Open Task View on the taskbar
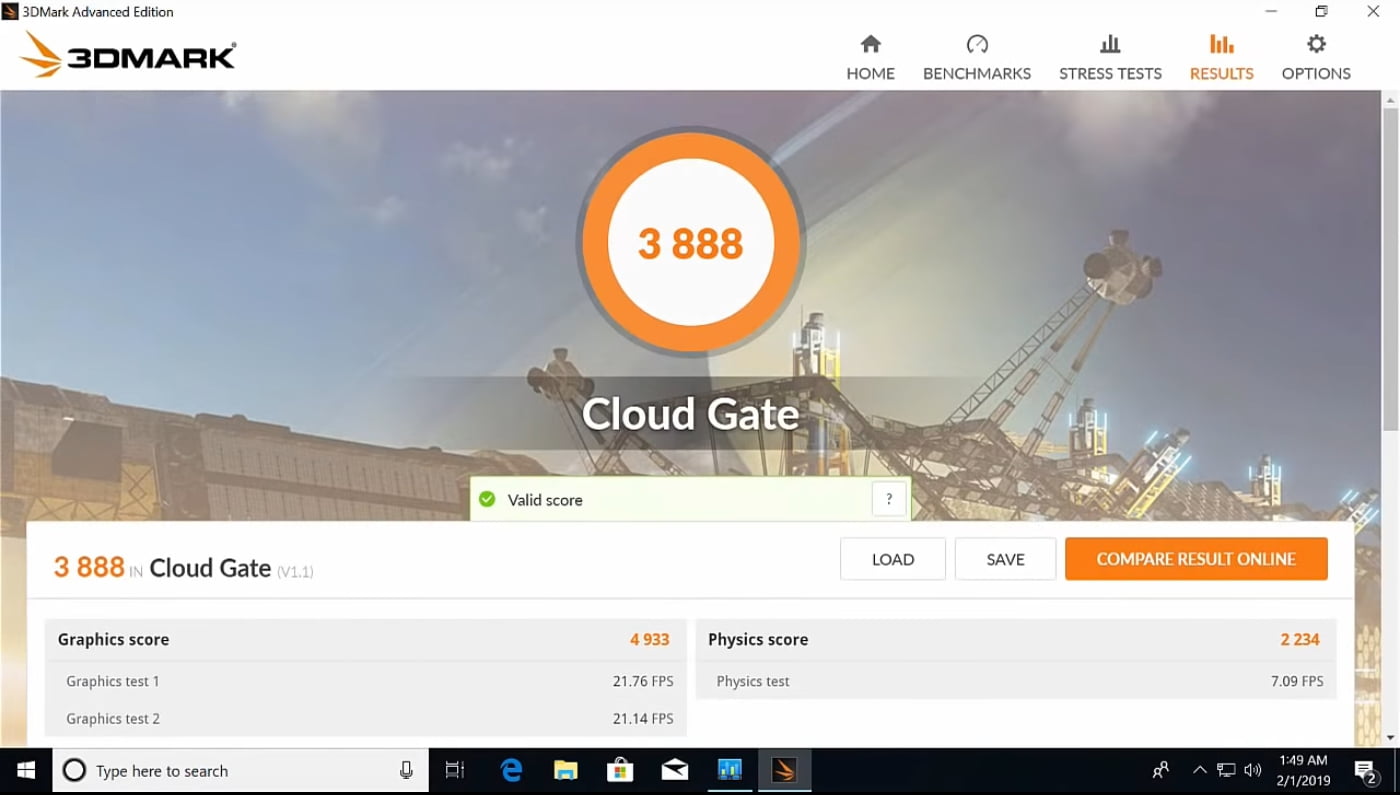Image resolution: width=1400 pixels, height=795 pixels. pyautogui.click(x=455, y=770)
